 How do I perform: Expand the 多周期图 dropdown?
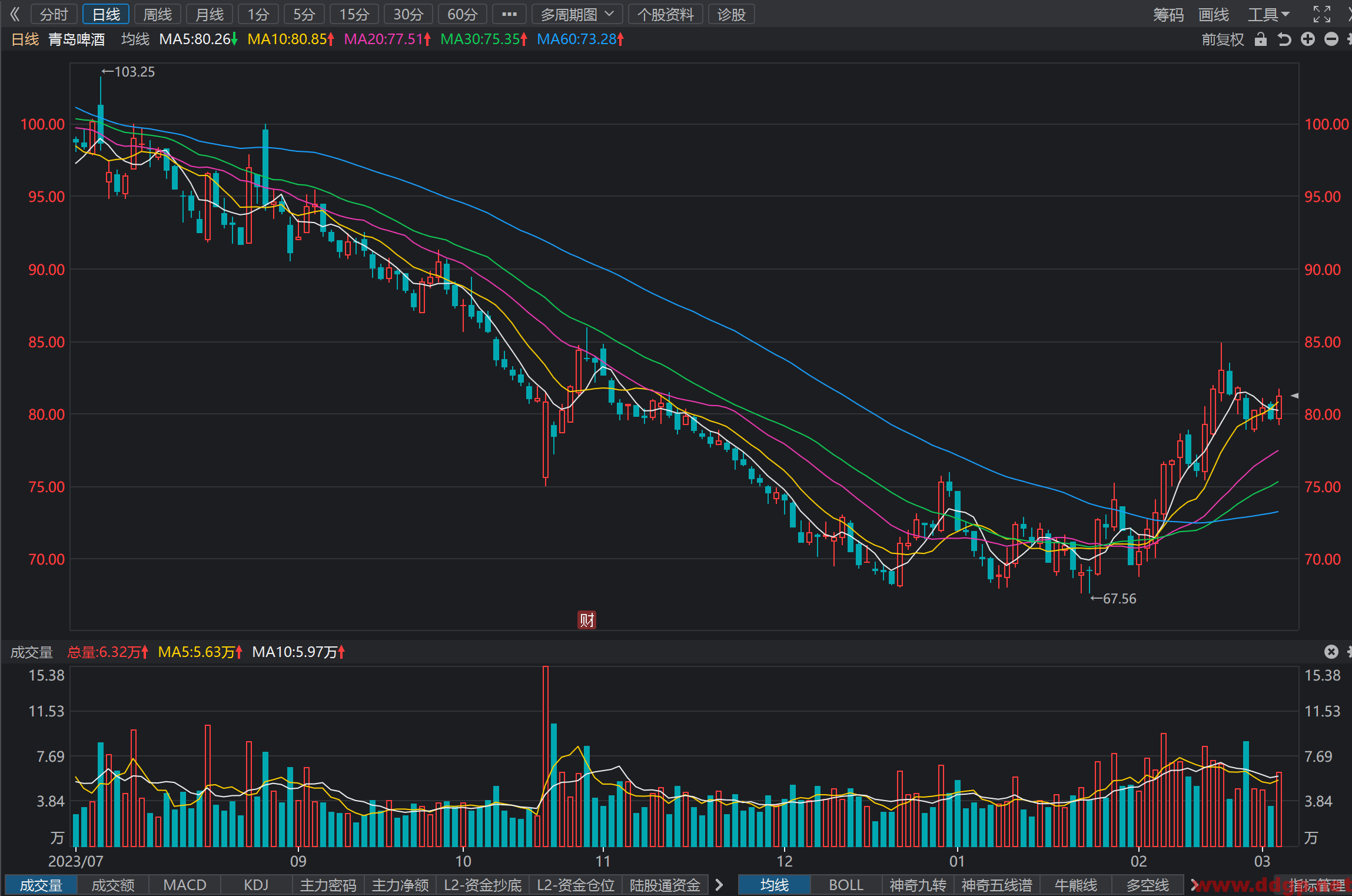click(x=577, y=14)
